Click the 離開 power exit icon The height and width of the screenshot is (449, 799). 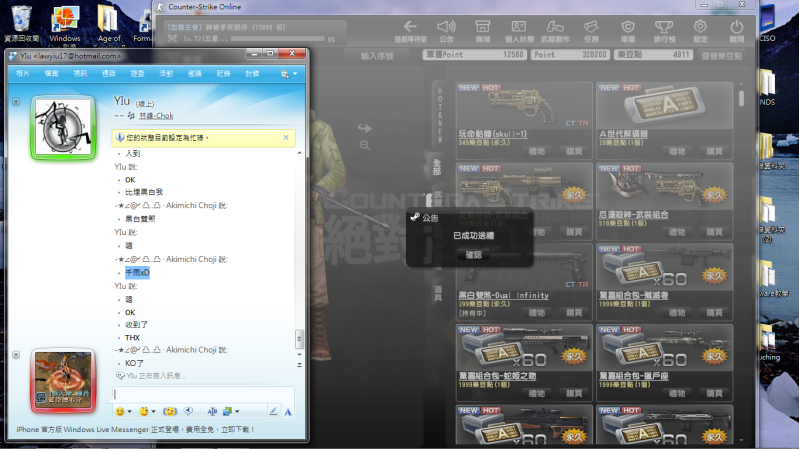point(736,31)
